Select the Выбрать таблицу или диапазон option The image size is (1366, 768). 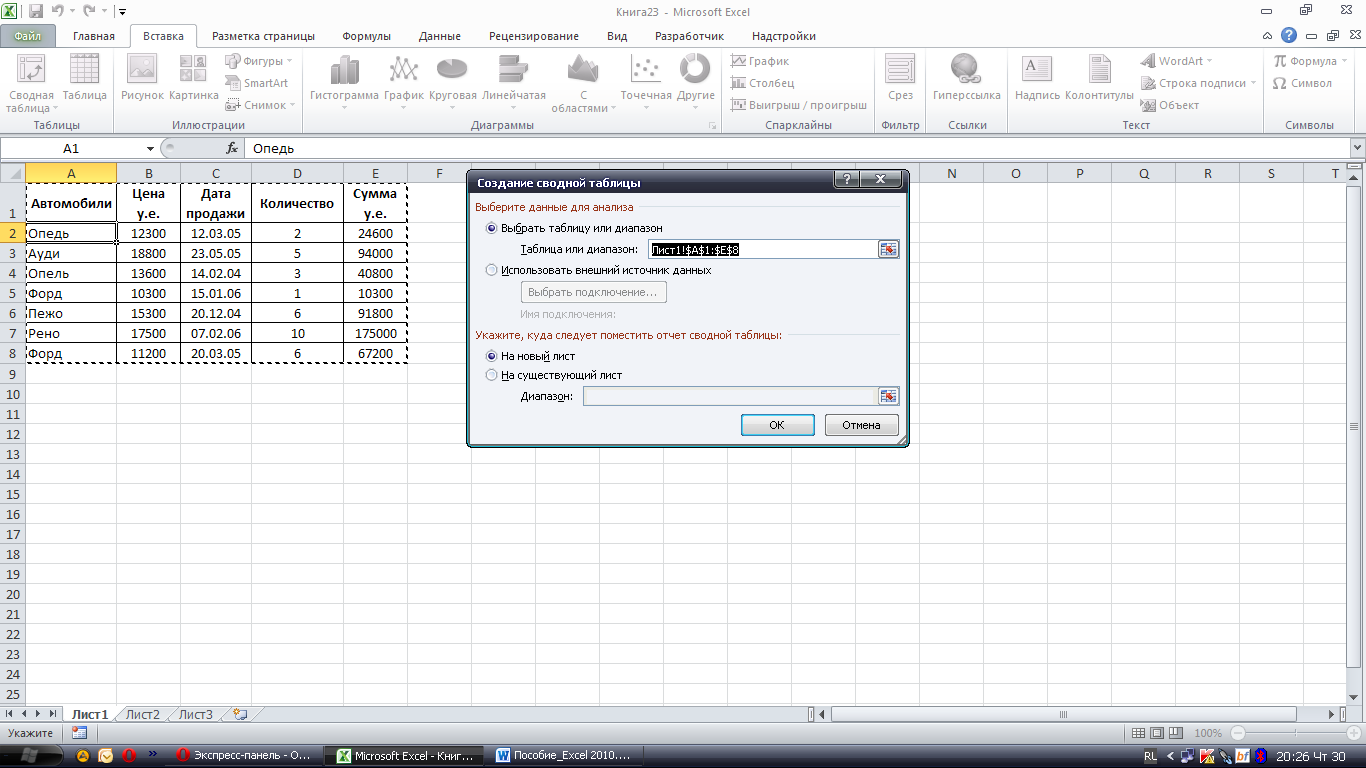click(573, 228)
